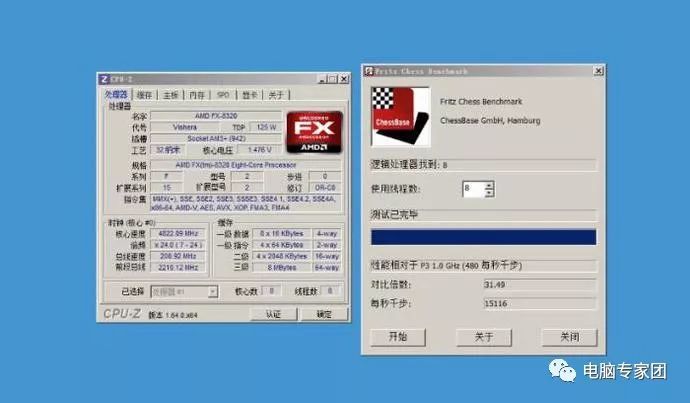Click the core voltage value 1.476 V
Screen dimensions: 690x403
[260, 150]
